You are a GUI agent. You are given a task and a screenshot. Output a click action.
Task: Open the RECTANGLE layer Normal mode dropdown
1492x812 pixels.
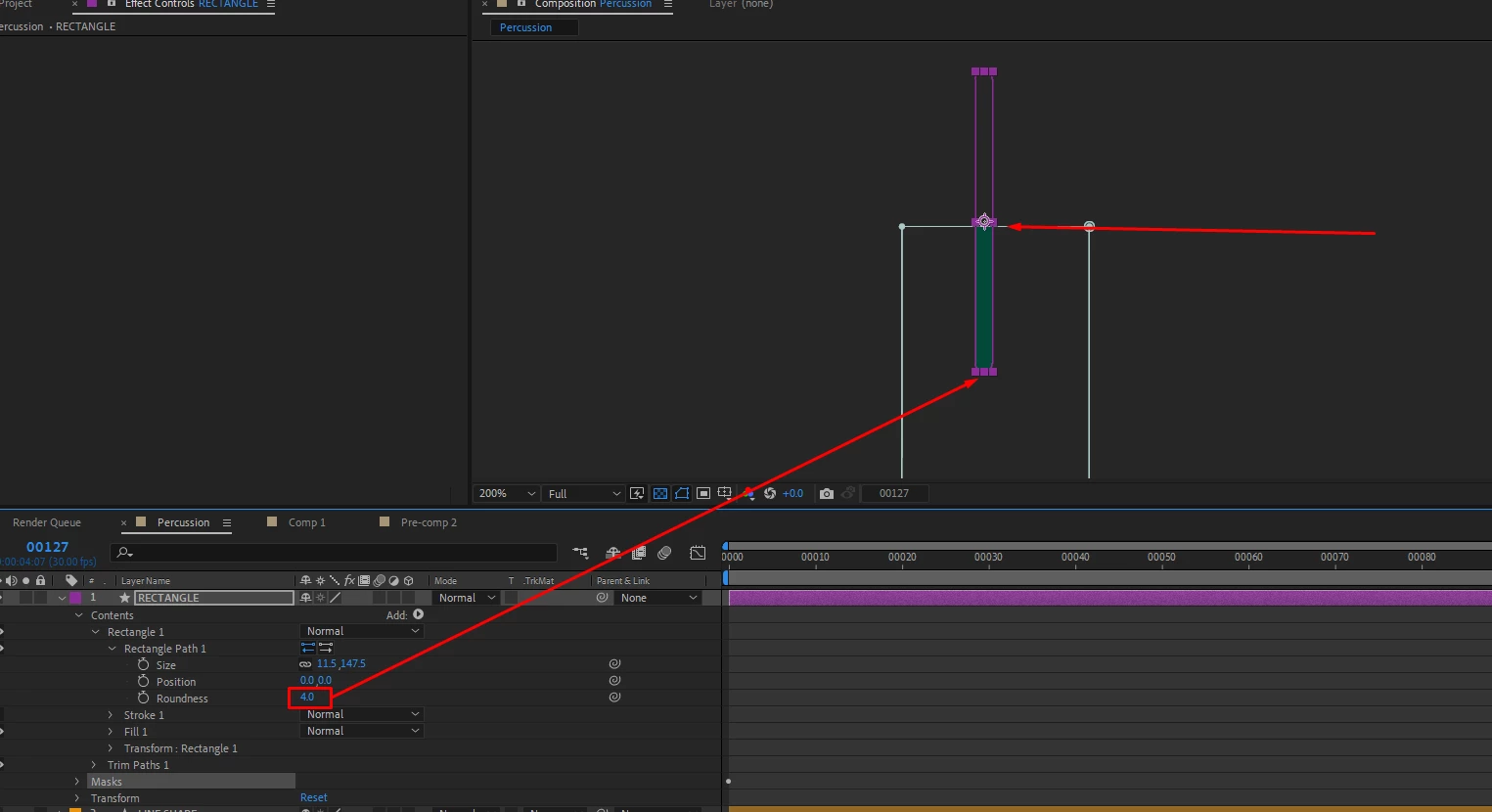click(x=467, y=598)
